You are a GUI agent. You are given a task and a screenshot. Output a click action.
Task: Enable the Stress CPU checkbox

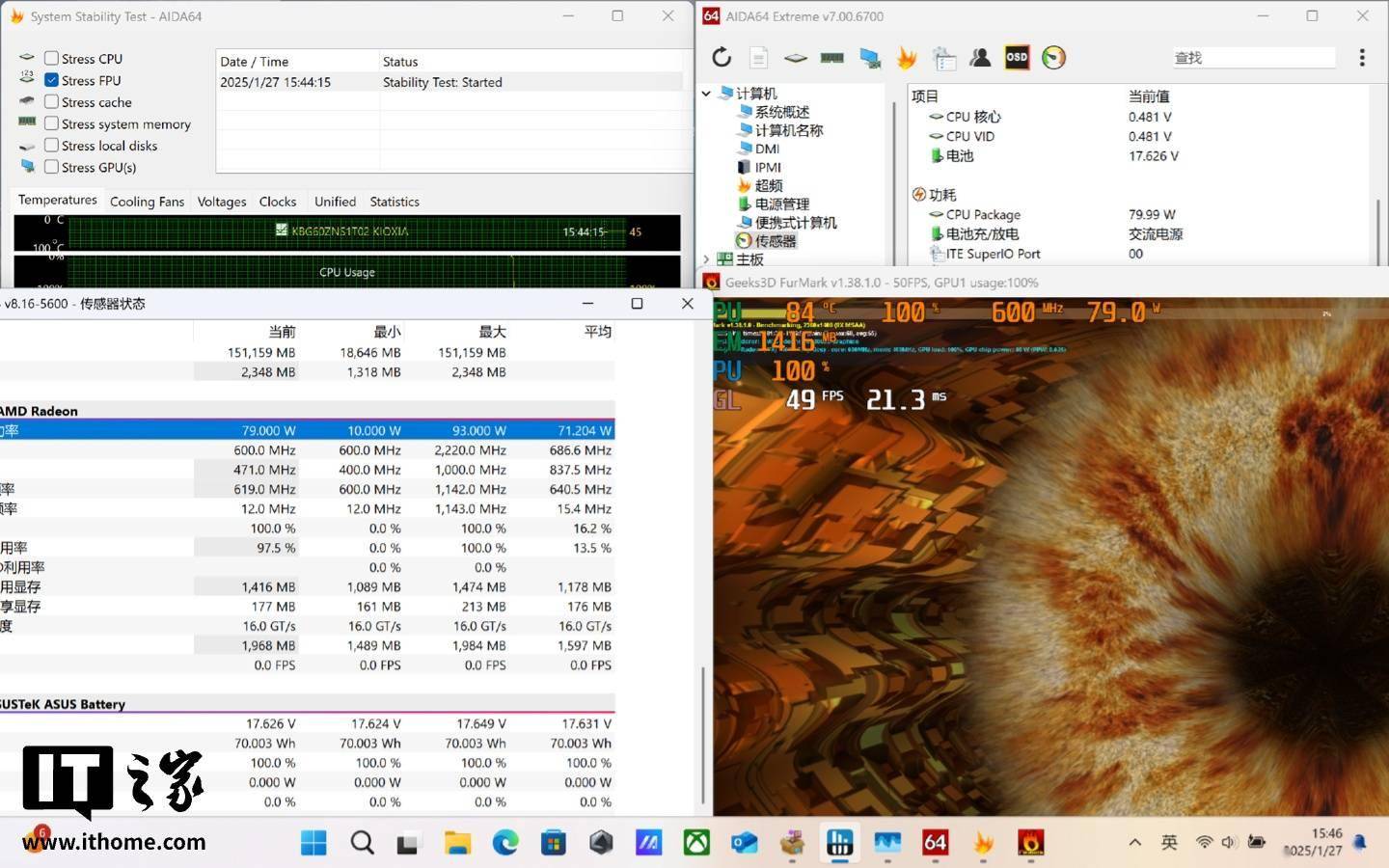pyautogui.click(x=52, y=59)
